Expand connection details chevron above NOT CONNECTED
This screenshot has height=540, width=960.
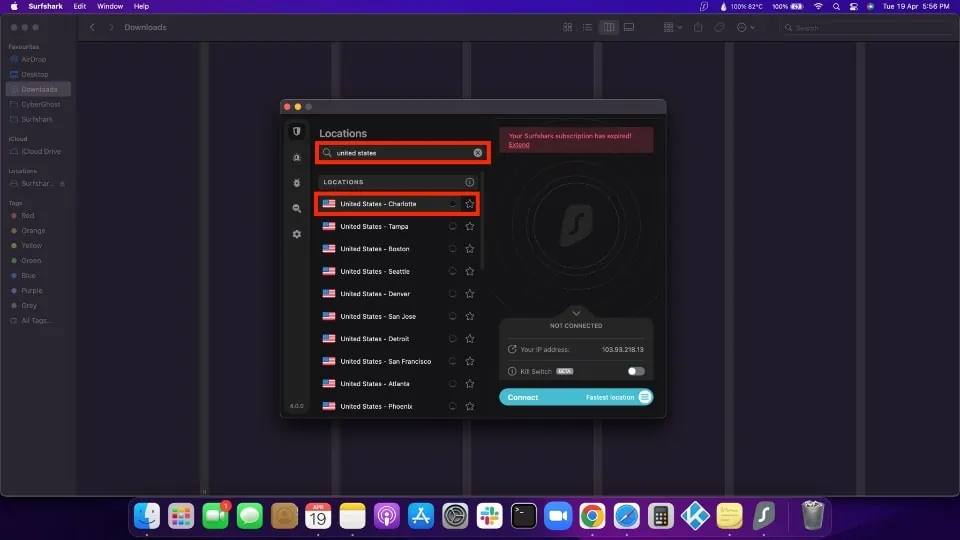(x=576, y=313)
